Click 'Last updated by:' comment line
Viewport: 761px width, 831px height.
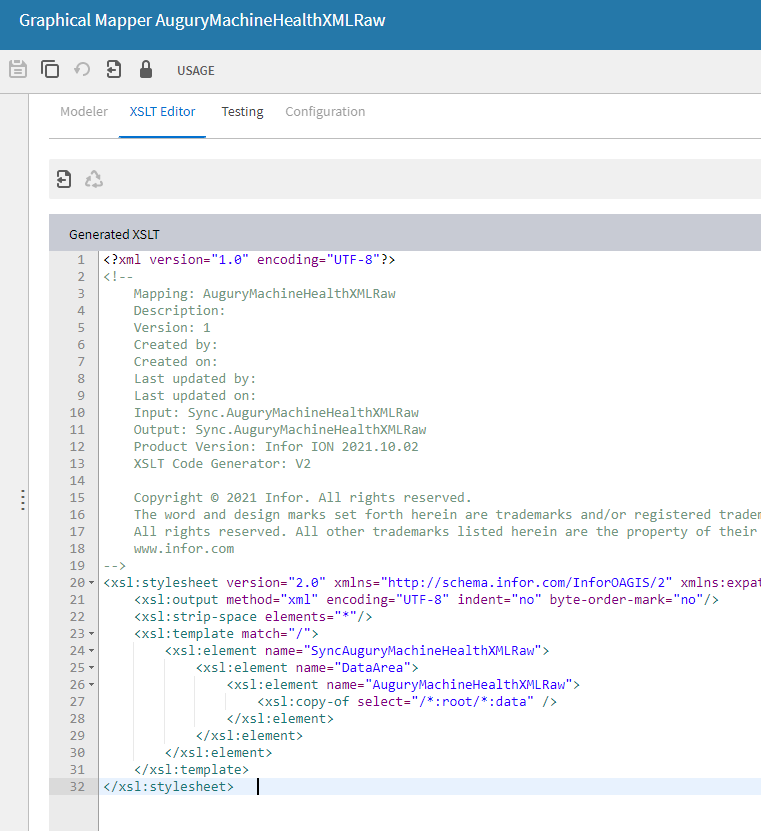click(194, 378)
